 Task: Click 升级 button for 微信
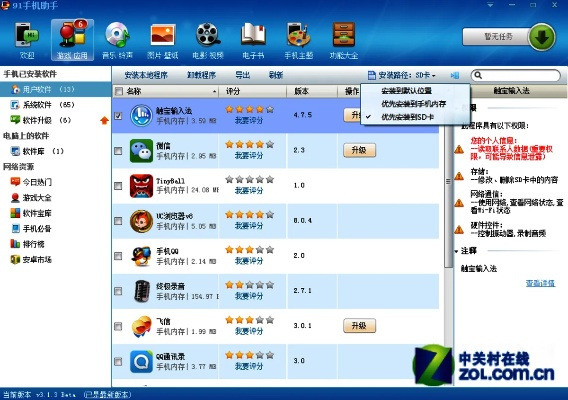click(359, 150)
